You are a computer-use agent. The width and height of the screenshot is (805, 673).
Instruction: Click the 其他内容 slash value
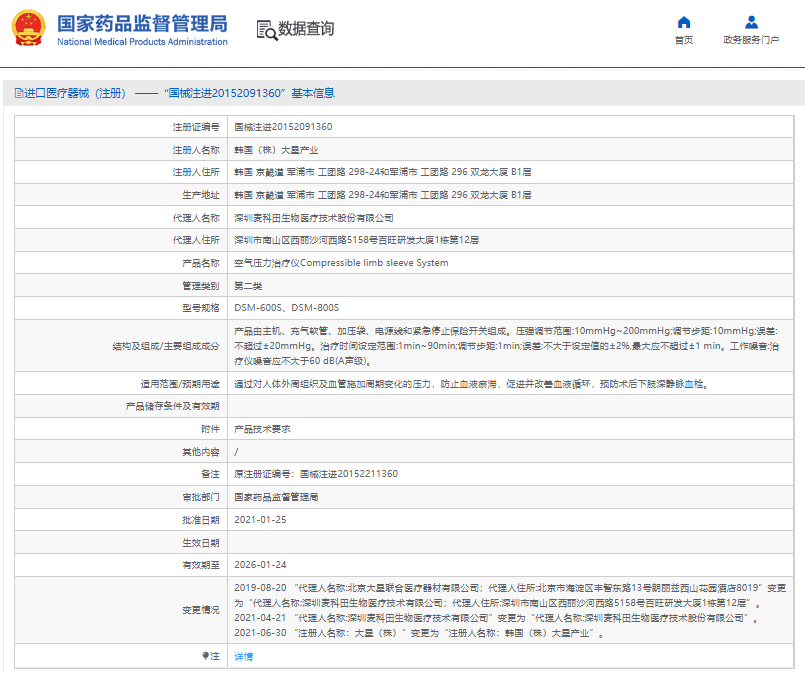(x=236, y=452)
